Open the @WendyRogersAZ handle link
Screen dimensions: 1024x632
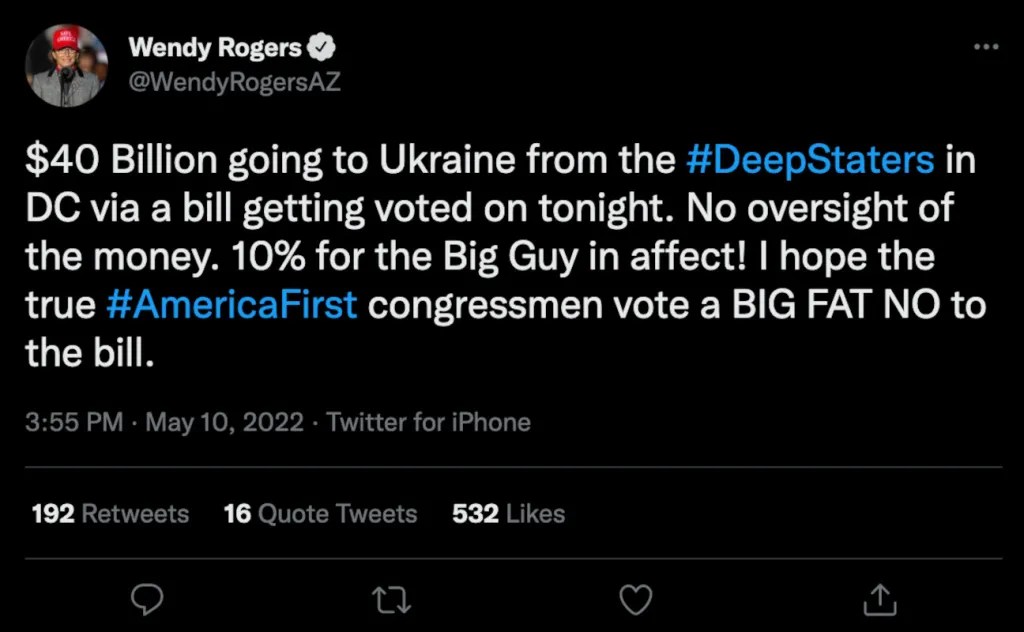point(235,82)
